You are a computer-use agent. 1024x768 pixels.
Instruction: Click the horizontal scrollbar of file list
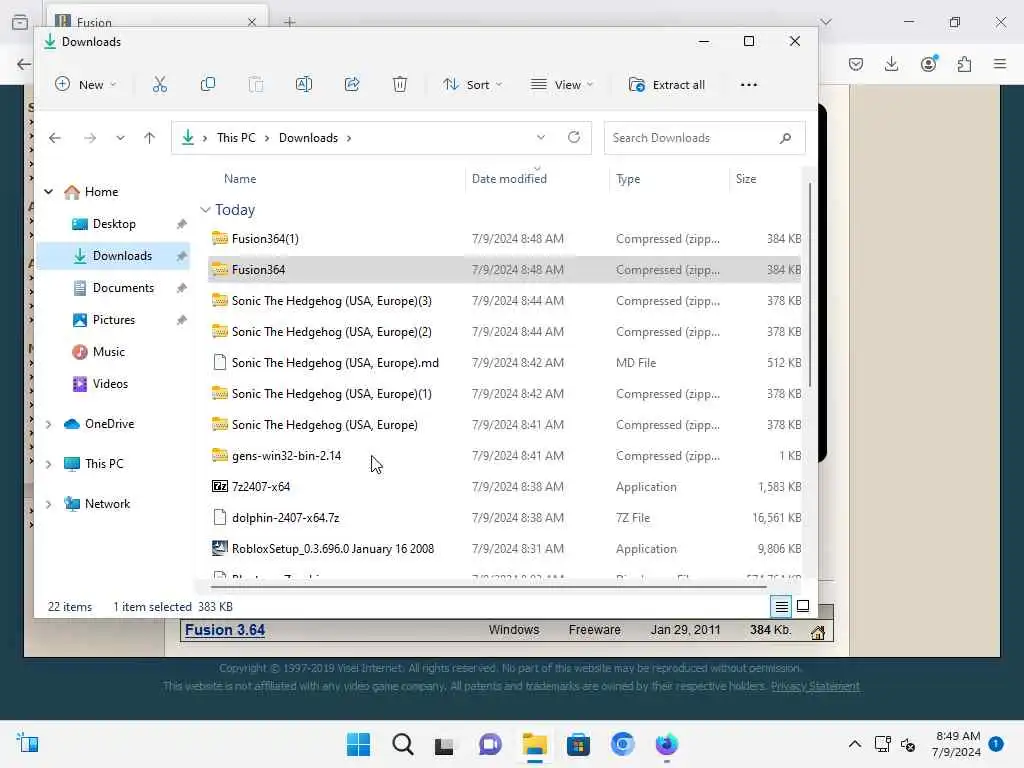pyautogui.click(x=488, y=586)
